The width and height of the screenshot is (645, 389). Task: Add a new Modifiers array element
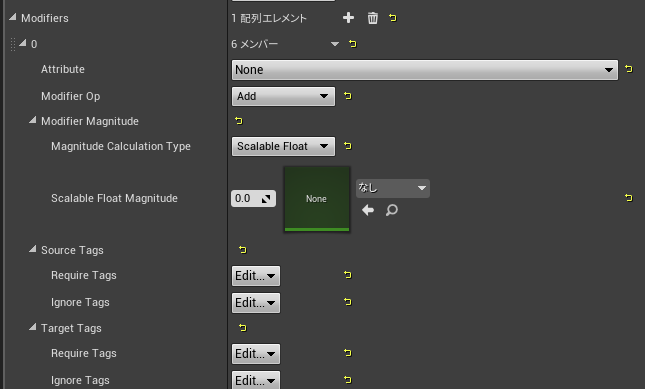348,18
